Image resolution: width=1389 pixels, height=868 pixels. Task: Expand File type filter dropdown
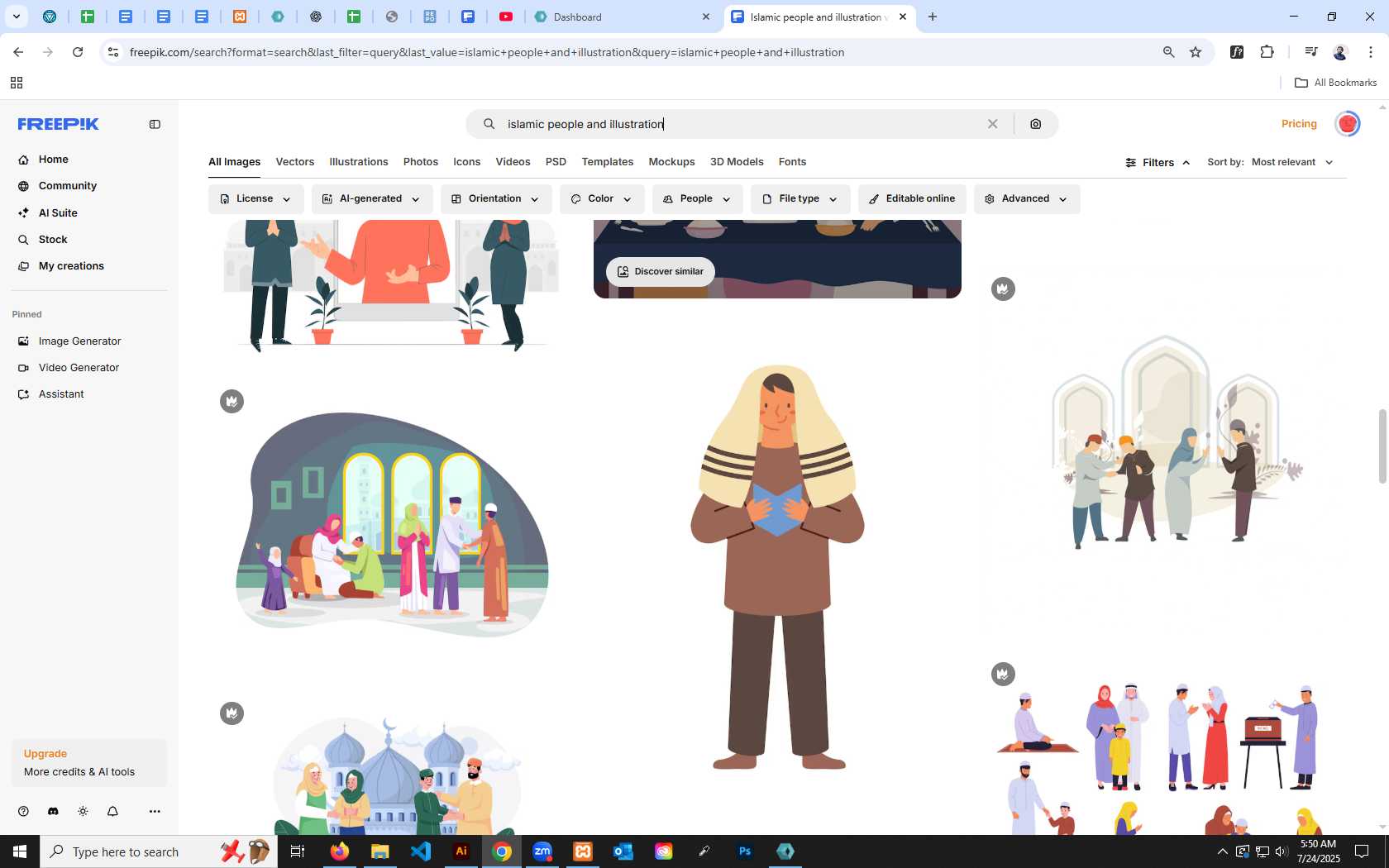pos(800,199)
